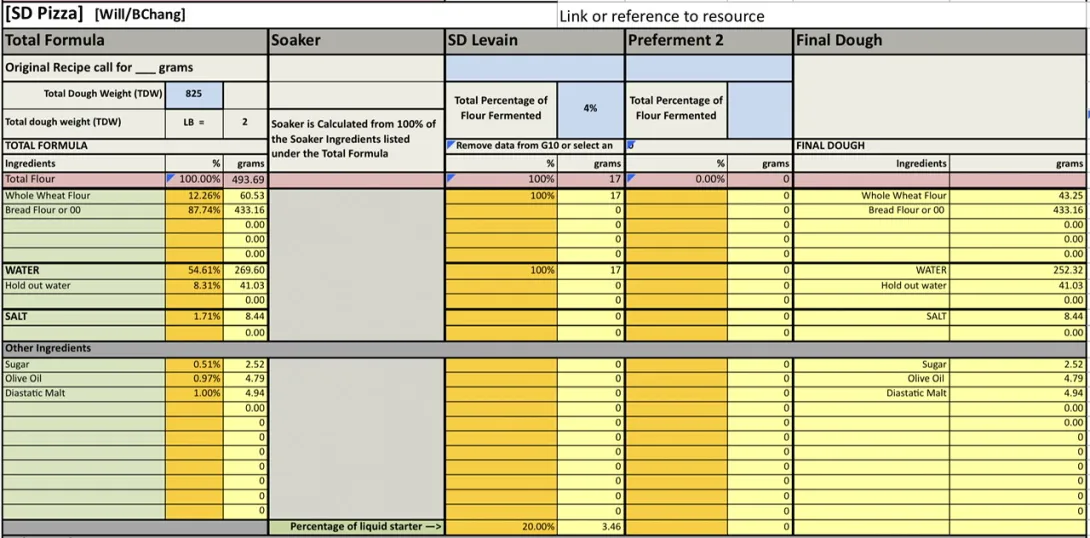This screenshot has width=1090, height=538.
Task: Select the liquid starter 20.00% cell
Action: pyautogui.click(x=501, y=526)
